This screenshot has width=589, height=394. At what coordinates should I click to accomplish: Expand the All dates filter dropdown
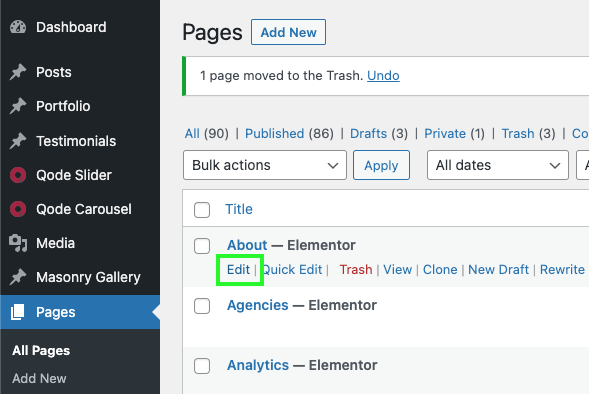pos(498,165)
